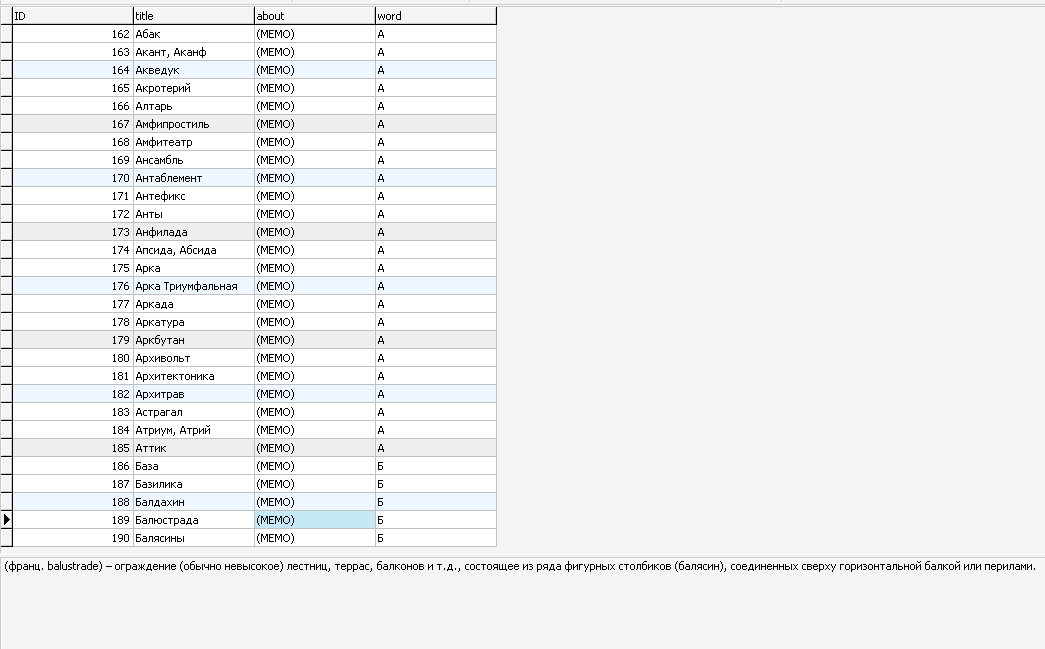
Task: Select the row marker beside Аттик
Action: 6,448
